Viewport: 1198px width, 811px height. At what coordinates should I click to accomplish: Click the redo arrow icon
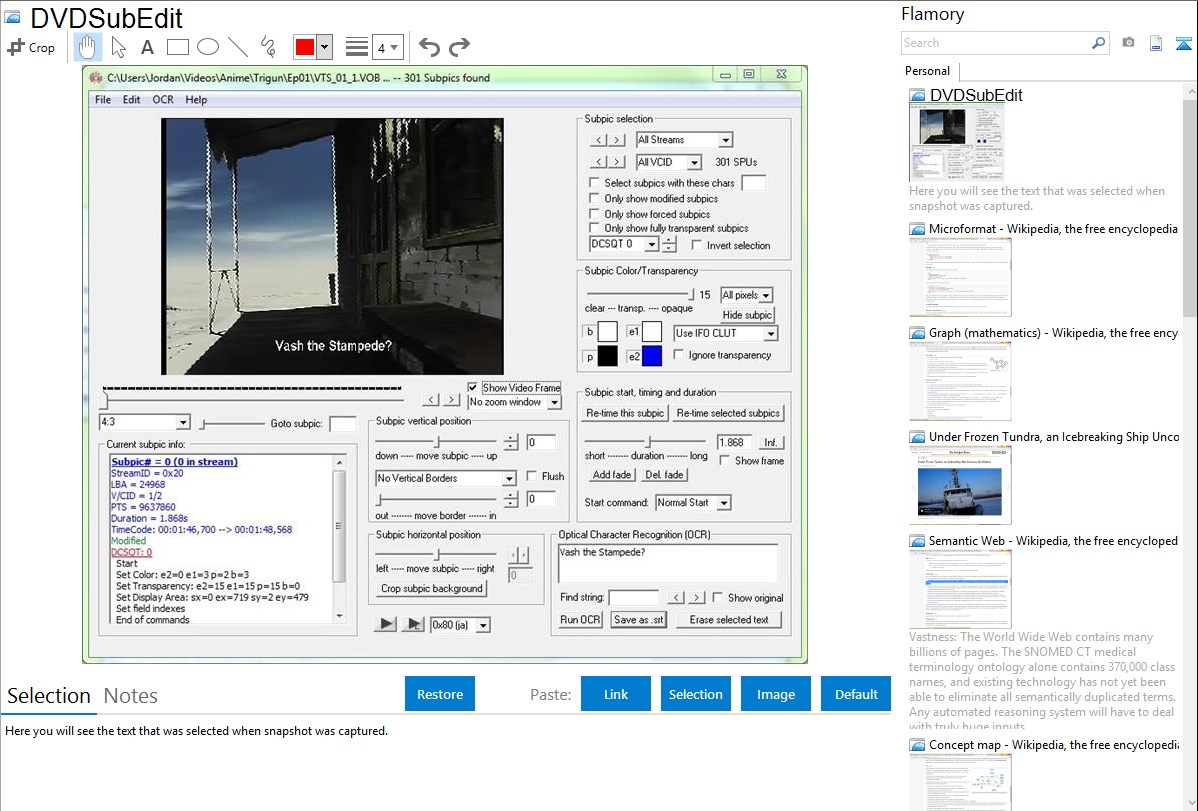459,47
